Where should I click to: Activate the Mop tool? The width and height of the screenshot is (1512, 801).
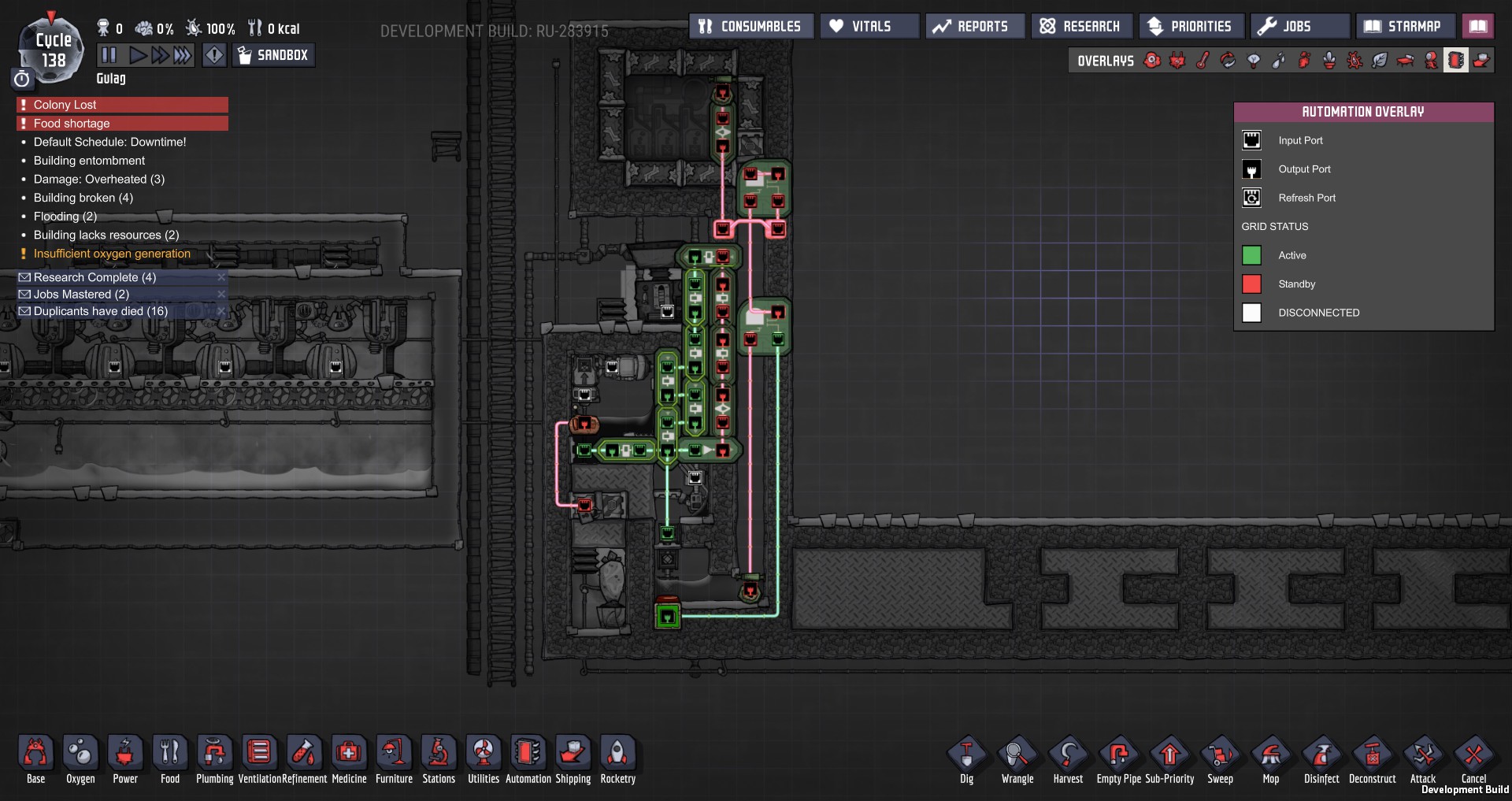pyautogui.click(x=1270, y=756)
